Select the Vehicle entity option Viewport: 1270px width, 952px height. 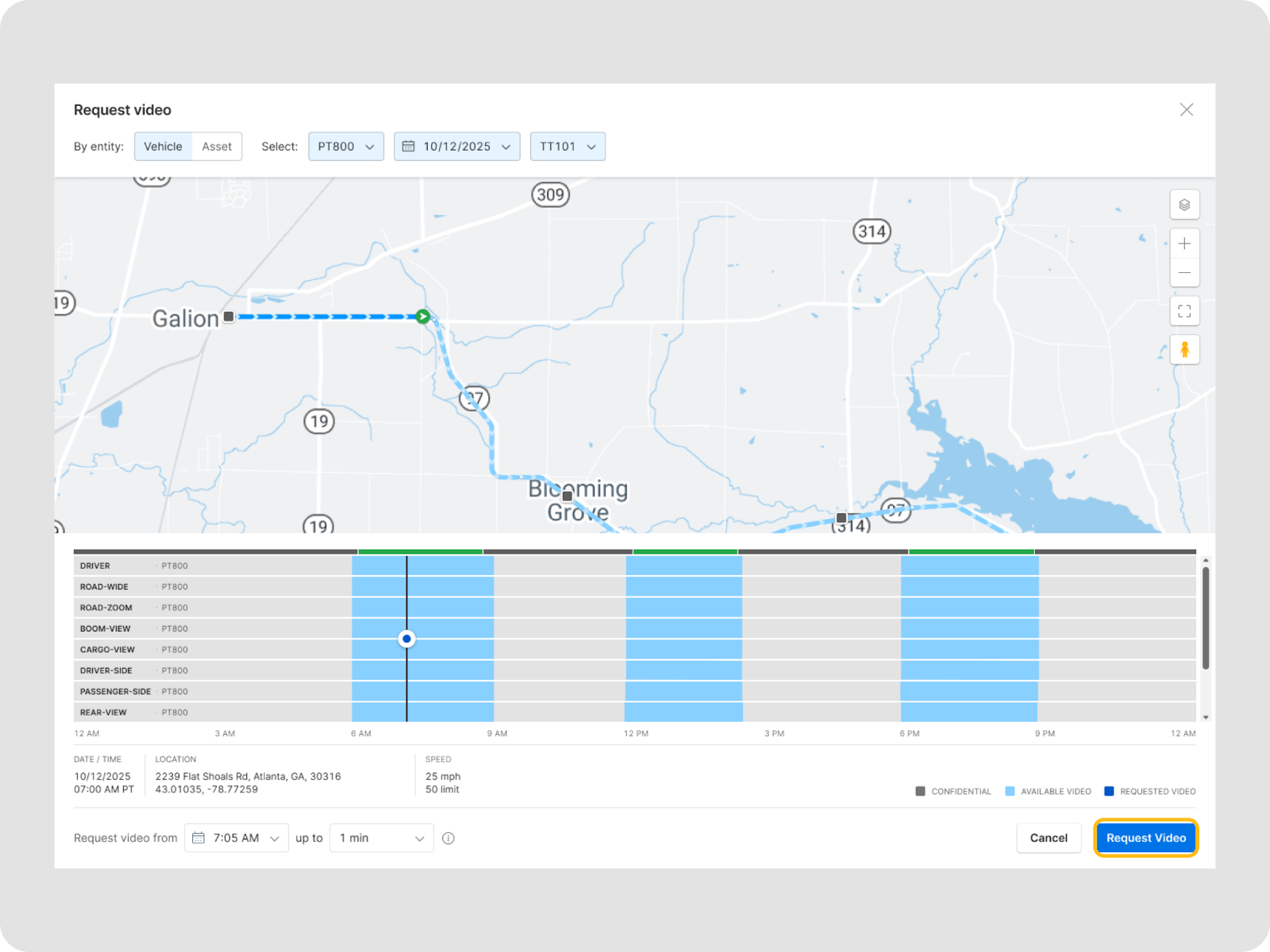click(x=163, y=147)
